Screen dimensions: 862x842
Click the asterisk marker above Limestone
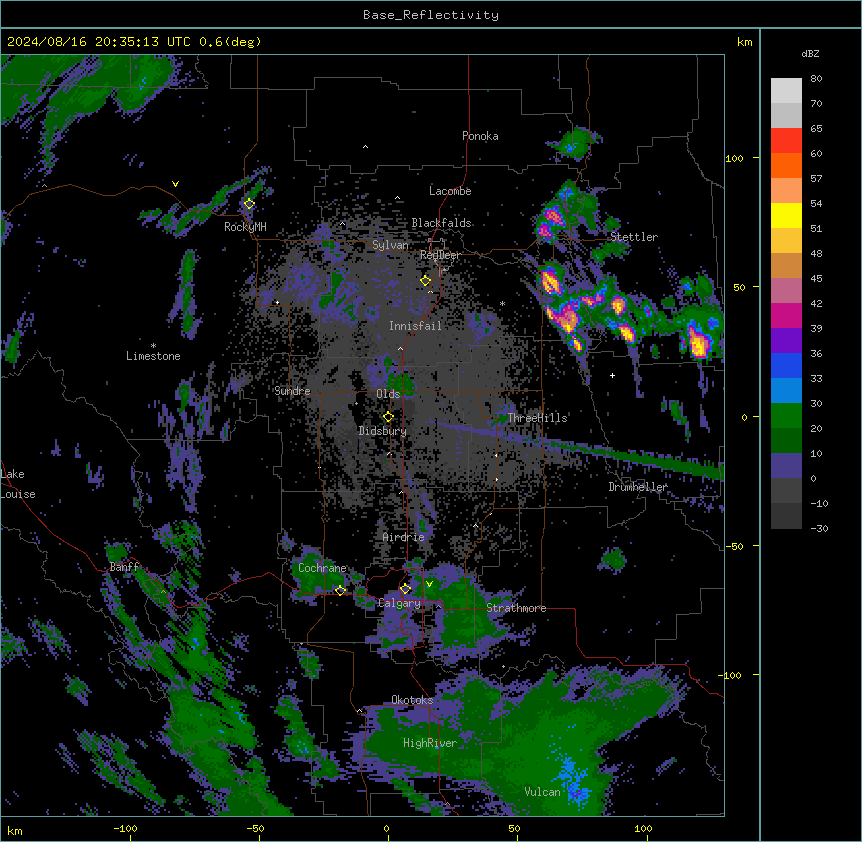click(x=153, y=346)
